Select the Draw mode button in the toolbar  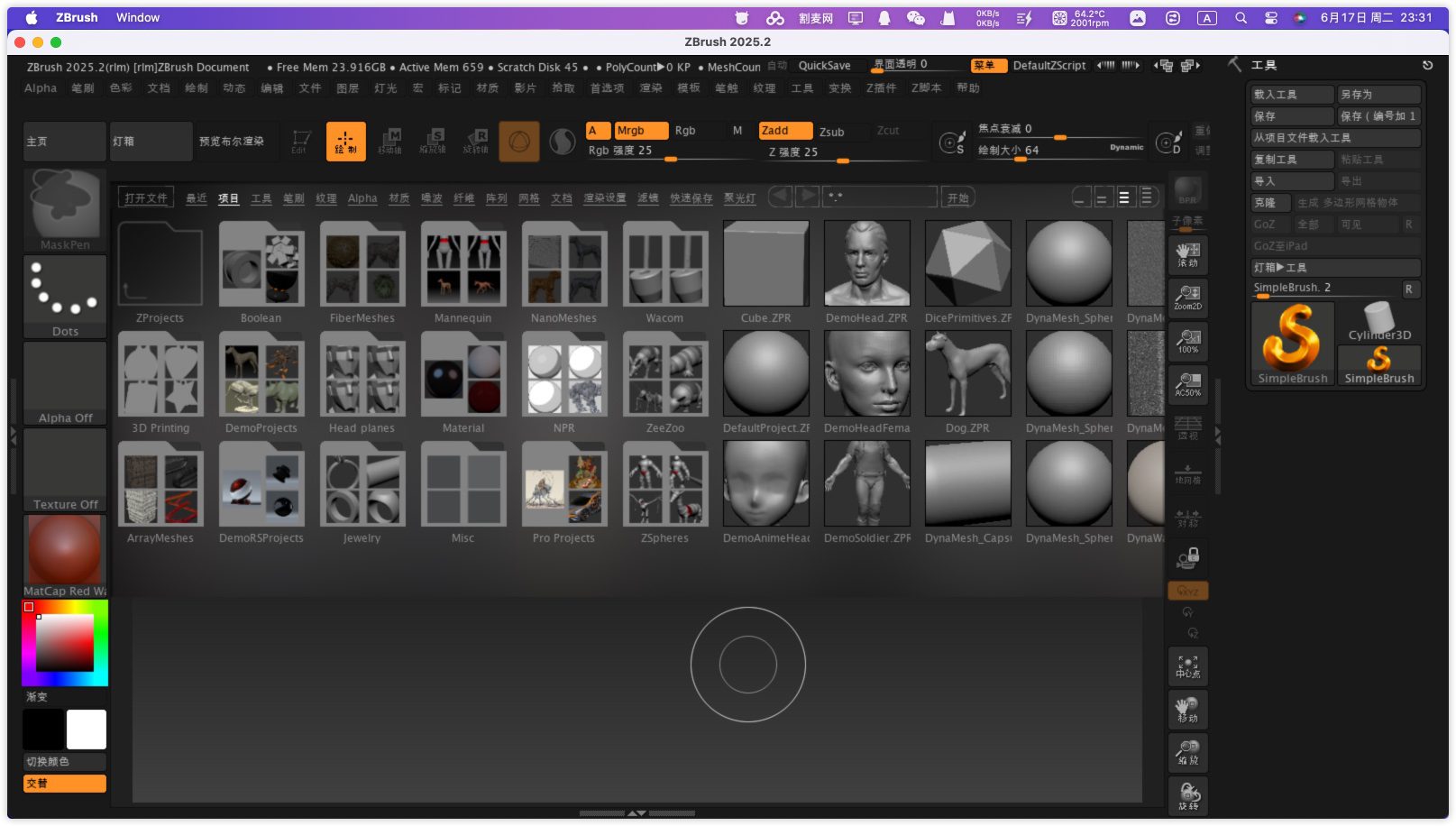coord(345,142)
